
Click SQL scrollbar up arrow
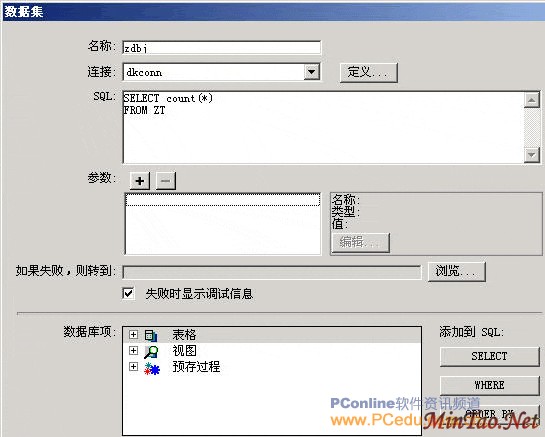point(531,100)
